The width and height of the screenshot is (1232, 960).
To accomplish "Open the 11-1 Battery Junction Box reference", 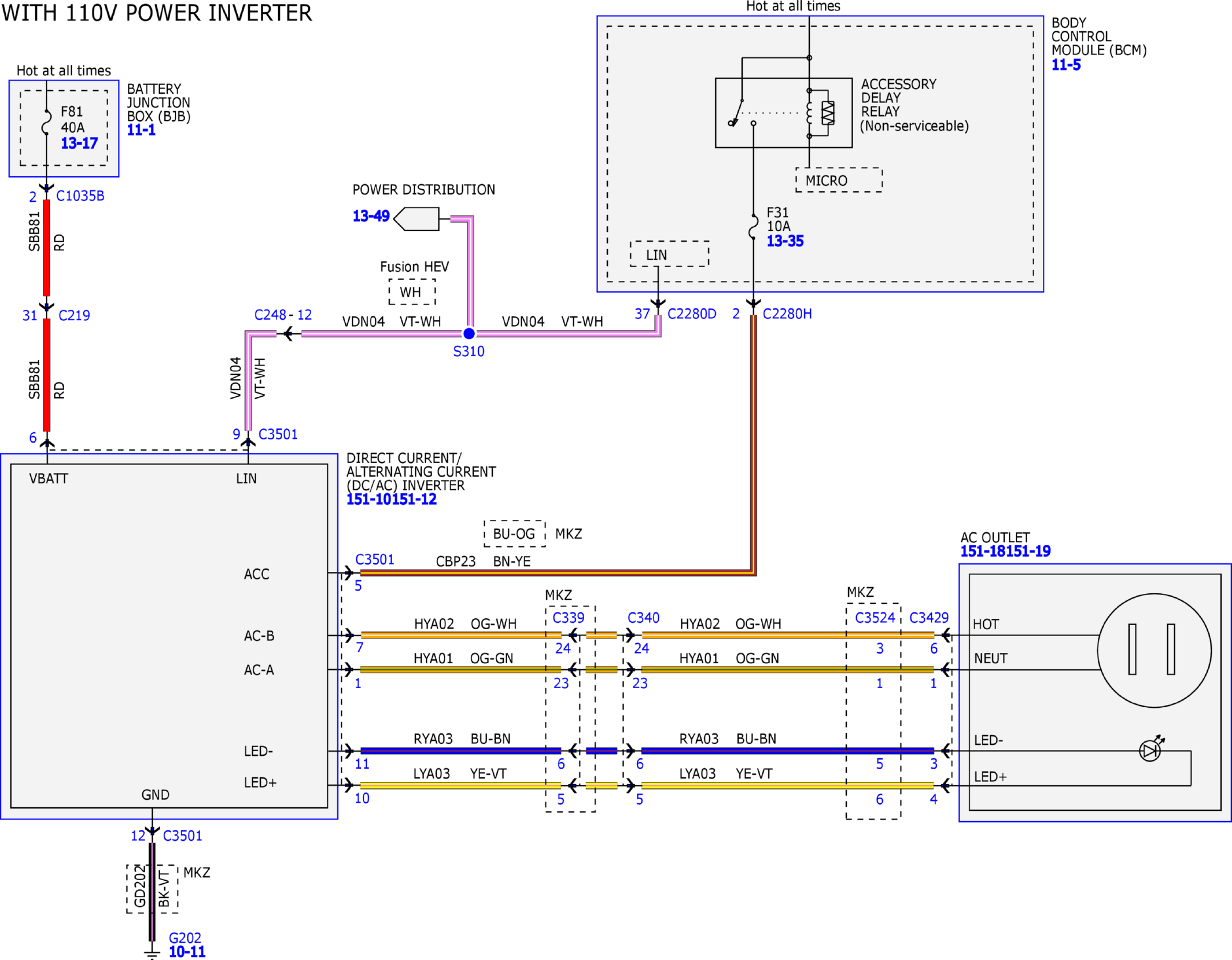I will click(141, 130).
